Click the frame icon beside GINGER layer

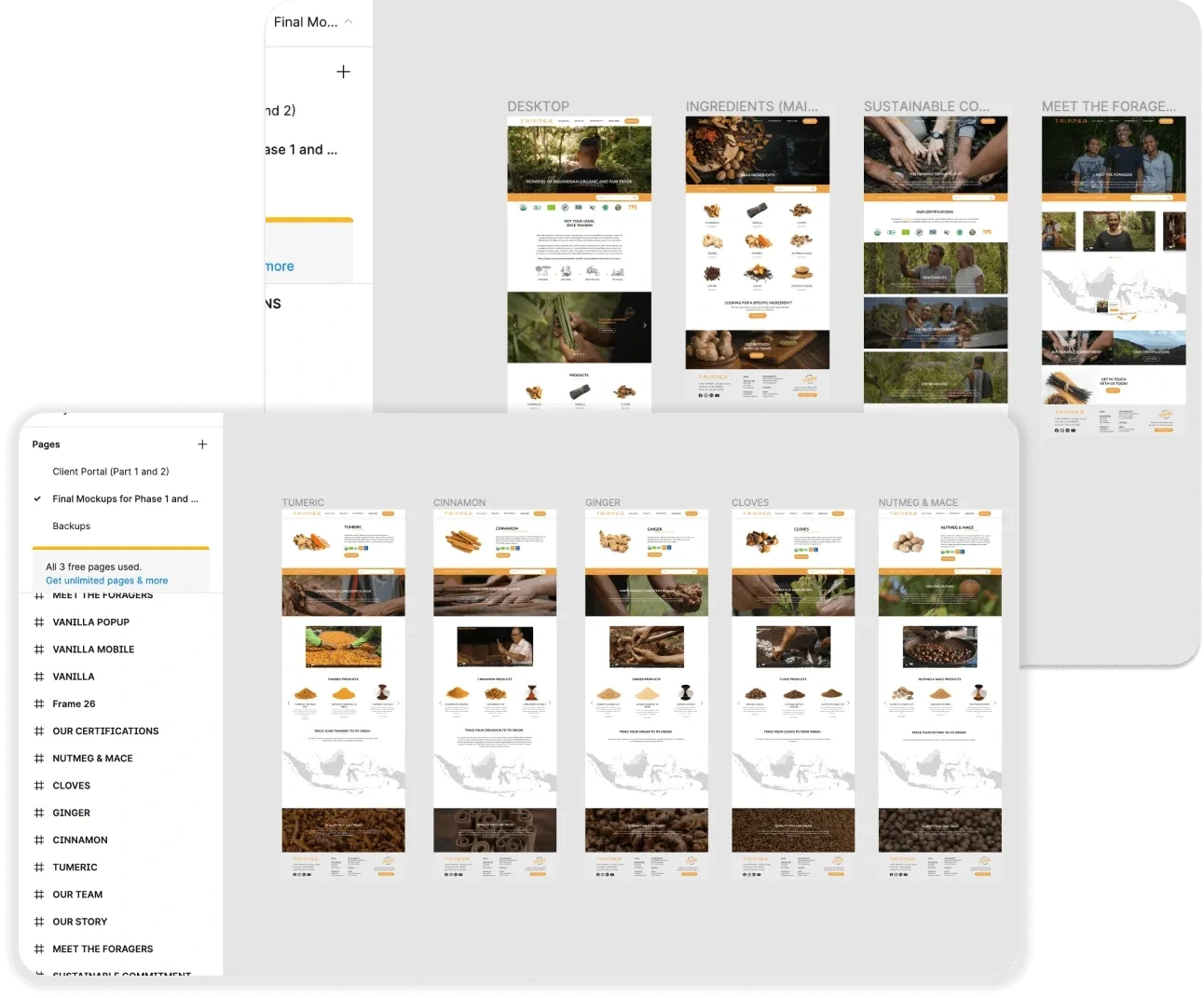pyautogui.click(x=39, y=813)
